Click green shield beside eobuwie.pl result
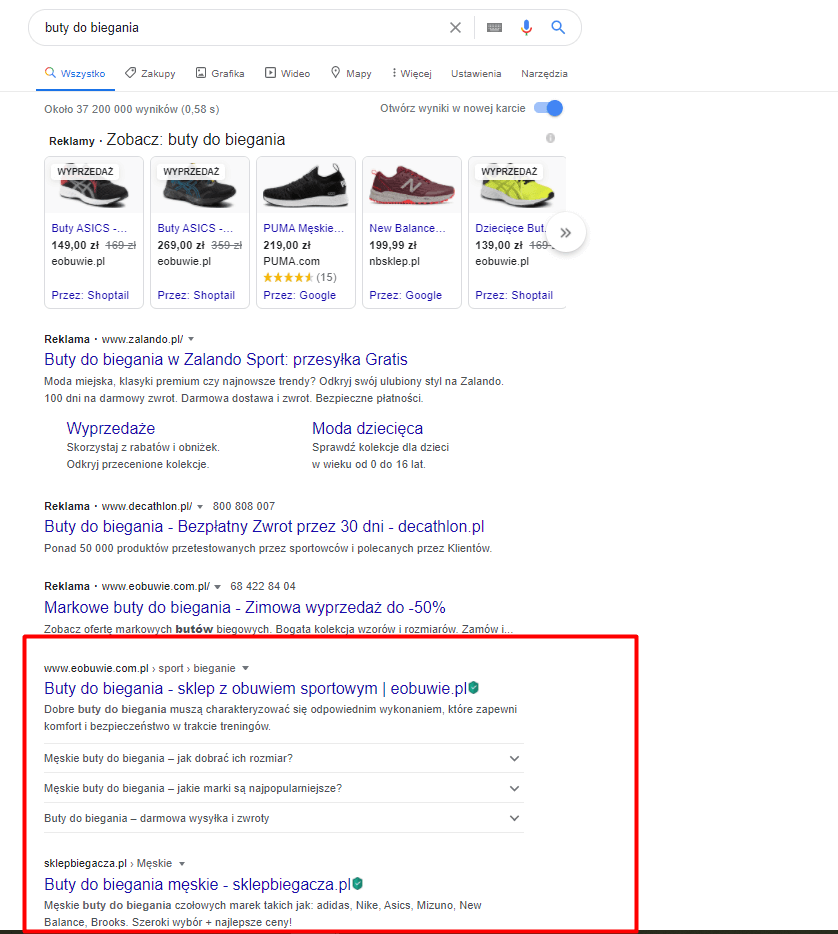 pos(474,688)
